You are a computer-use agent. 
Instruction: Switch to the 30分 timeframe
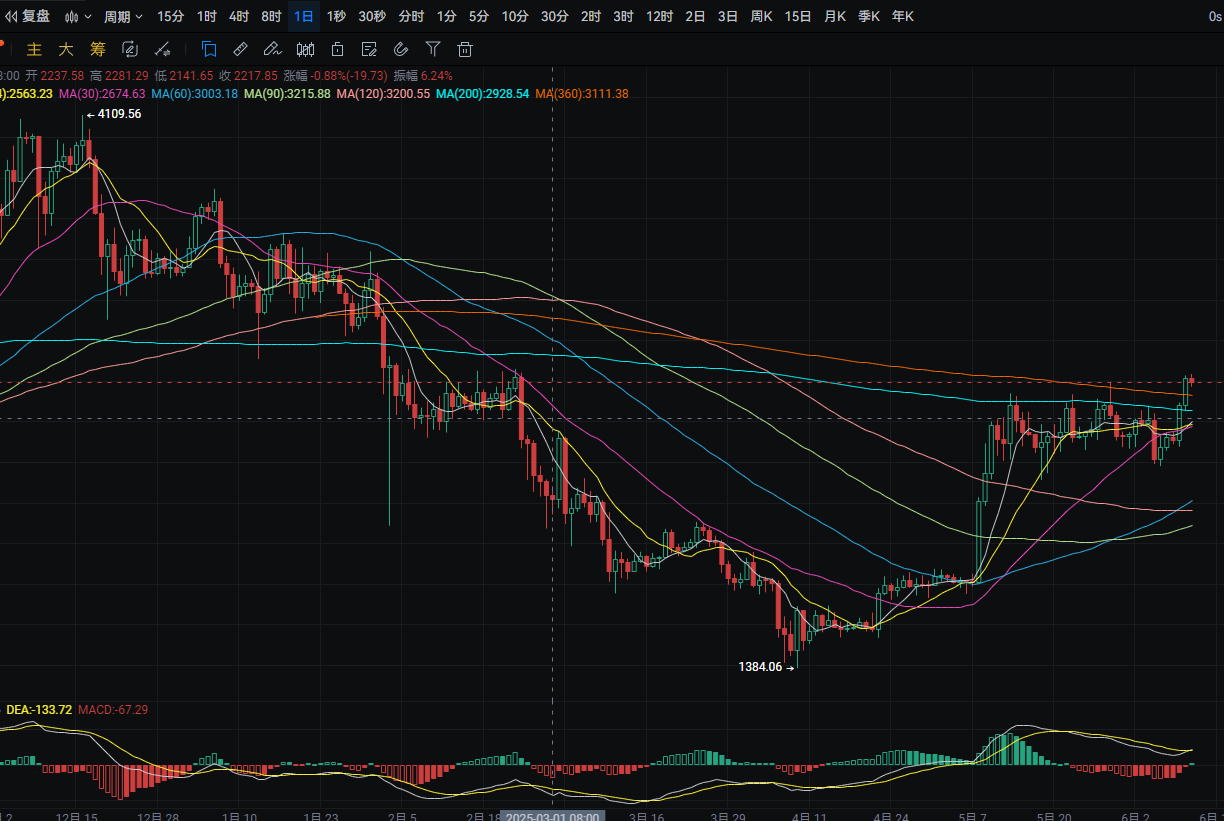click(x=555, y=16)
